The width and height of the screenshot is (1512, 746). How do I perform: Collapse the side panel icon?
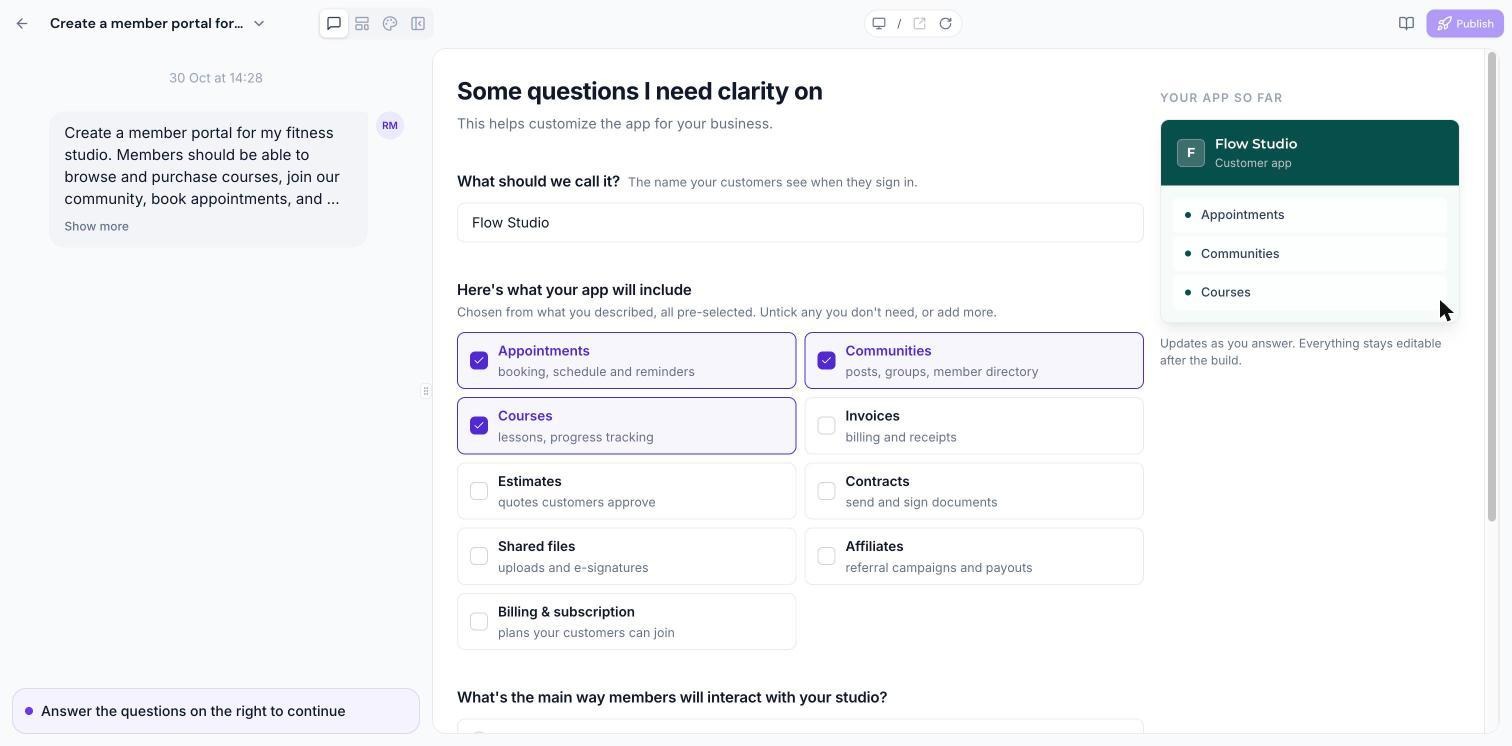[x=418, y=23]
